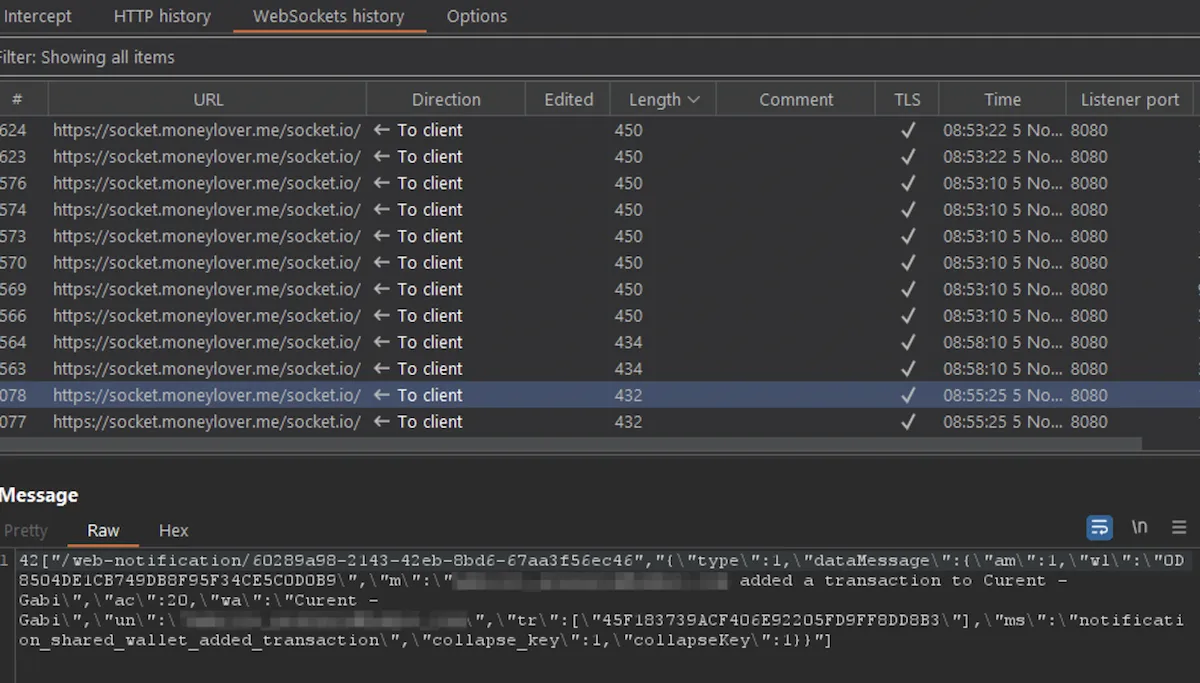Select the Pretty view tab
The image size is (1200, 683).
26,530
